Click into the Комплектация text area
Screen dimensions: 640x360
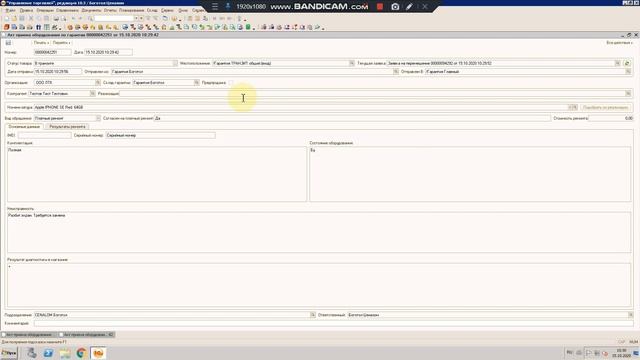pos(157,174)
